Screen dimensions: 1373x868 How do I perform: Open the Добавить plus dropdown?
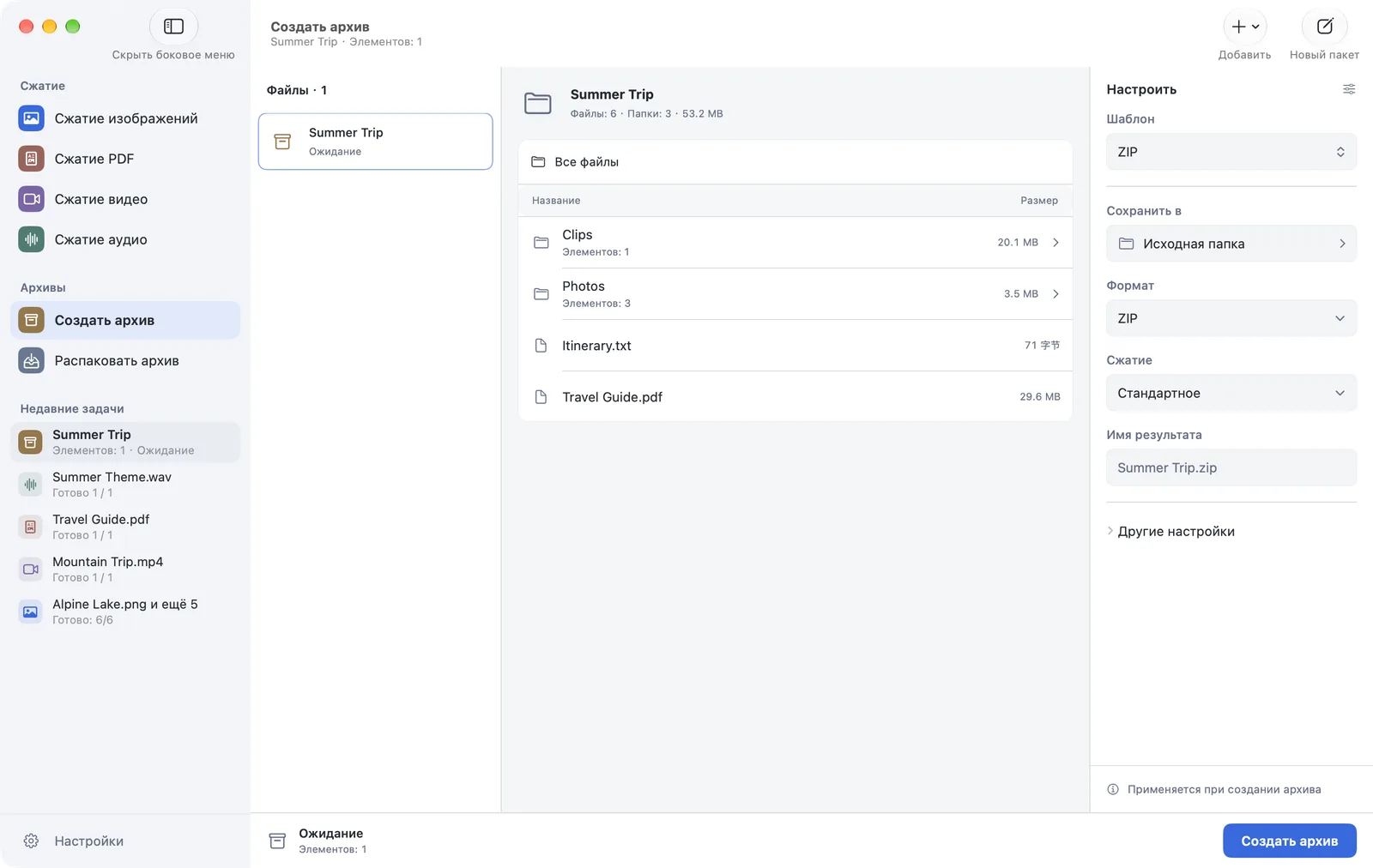click(x=1245, y=27)
